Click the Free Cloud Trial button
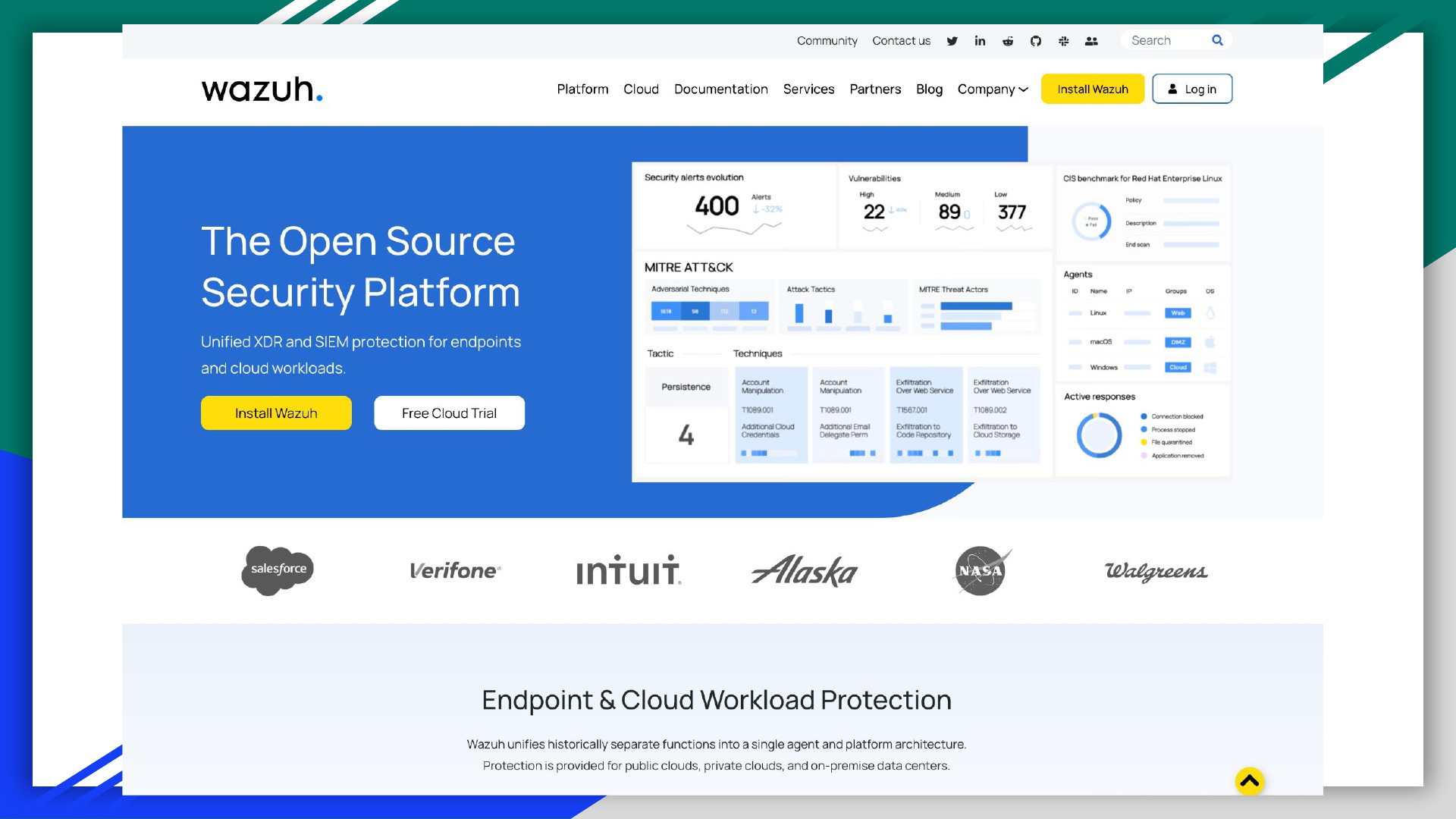This screenshot has height=819, width=1456. tap(449, 413)
